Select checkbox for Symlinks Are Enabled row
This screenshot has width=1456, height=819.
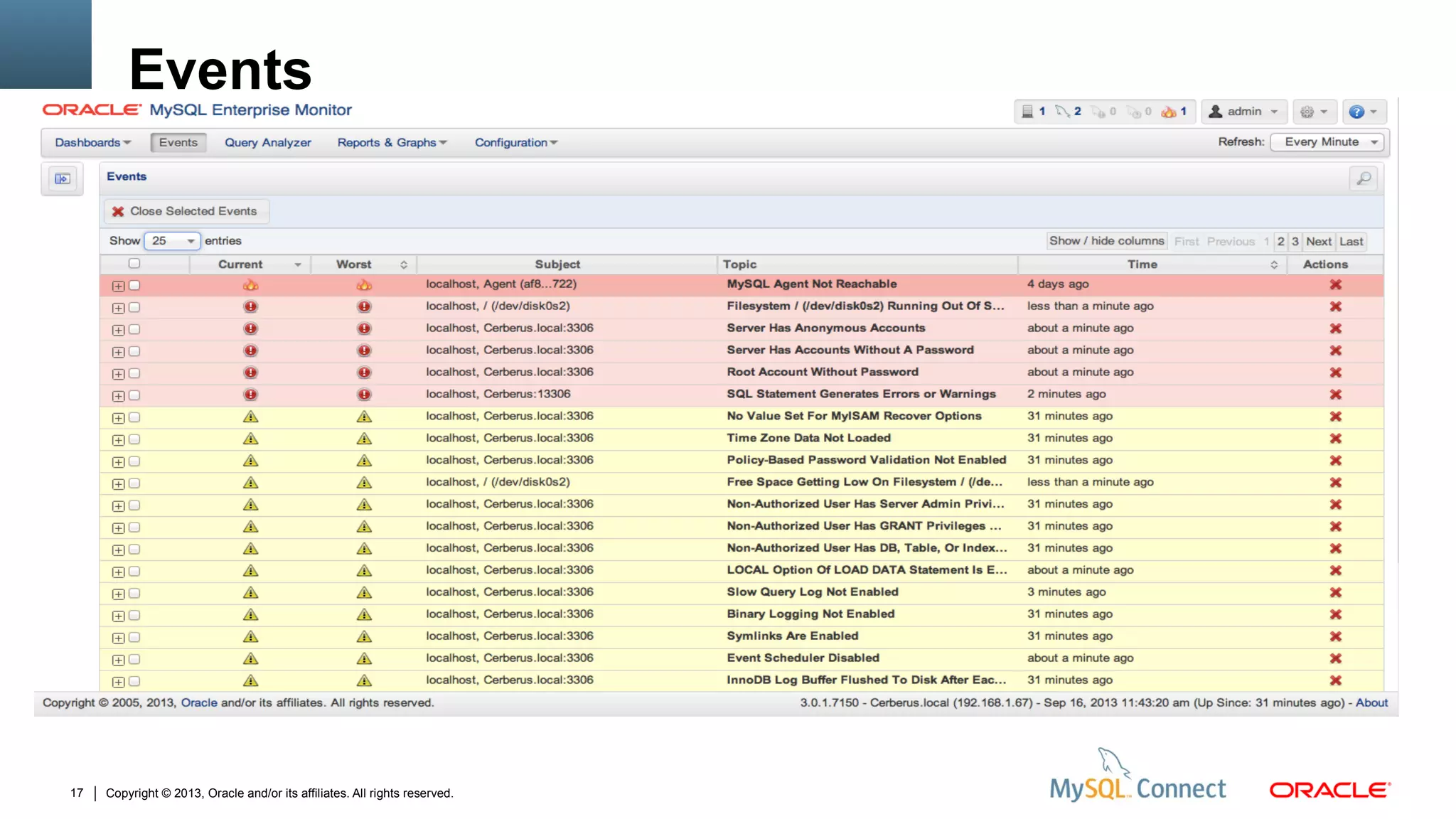point(134,637)
